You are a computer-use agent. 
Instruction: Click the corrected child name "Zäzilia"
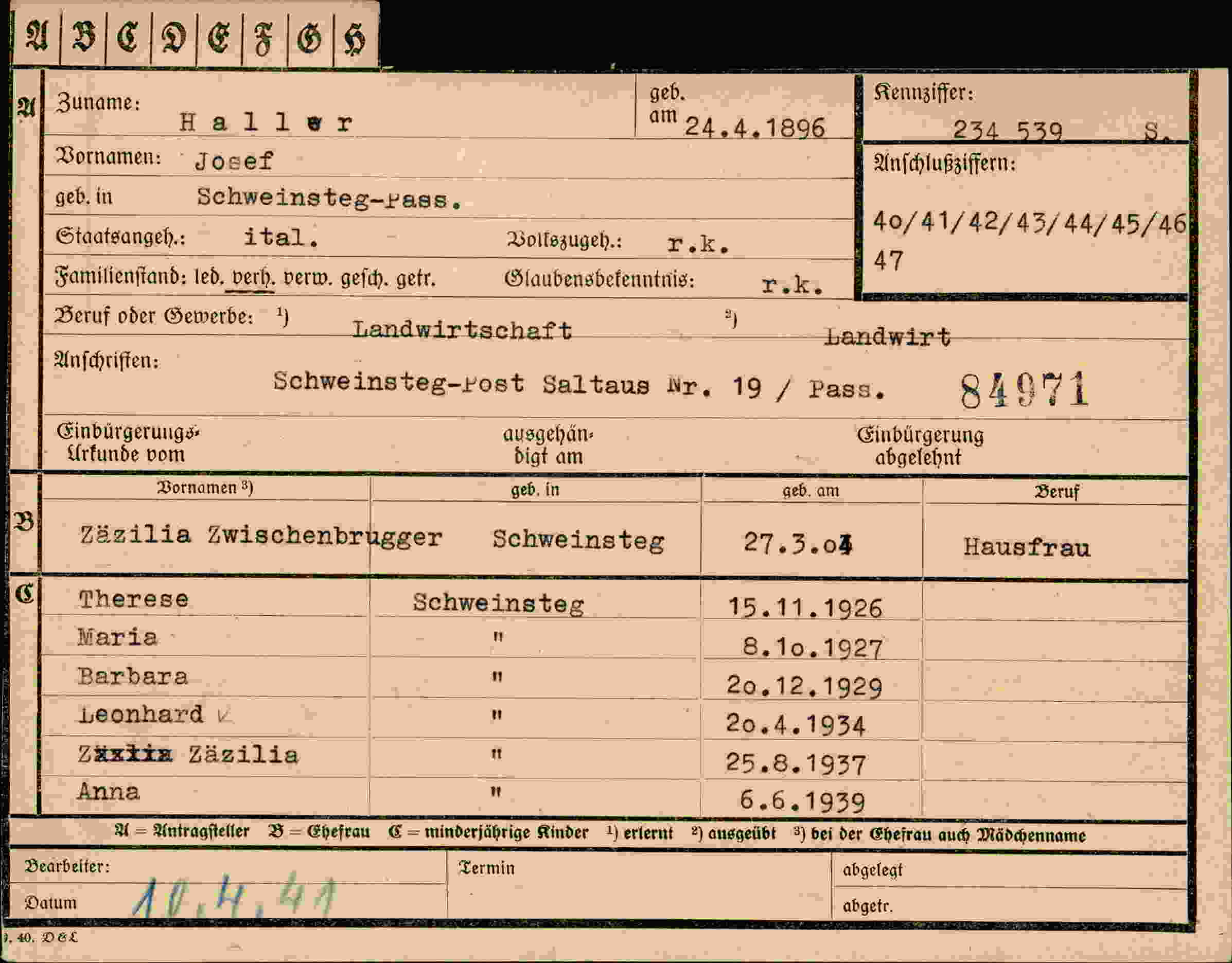coord(243,754)
